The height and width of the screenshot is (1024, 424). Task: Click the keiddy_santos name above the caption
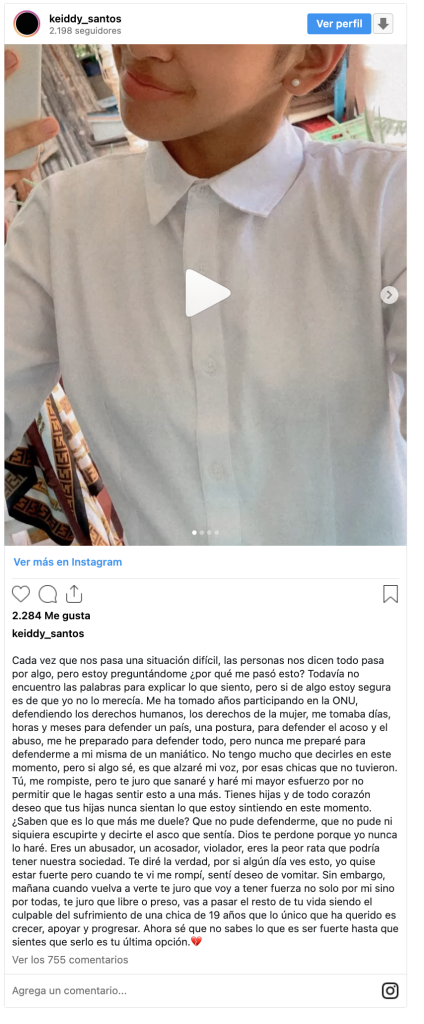pos(48,633)
